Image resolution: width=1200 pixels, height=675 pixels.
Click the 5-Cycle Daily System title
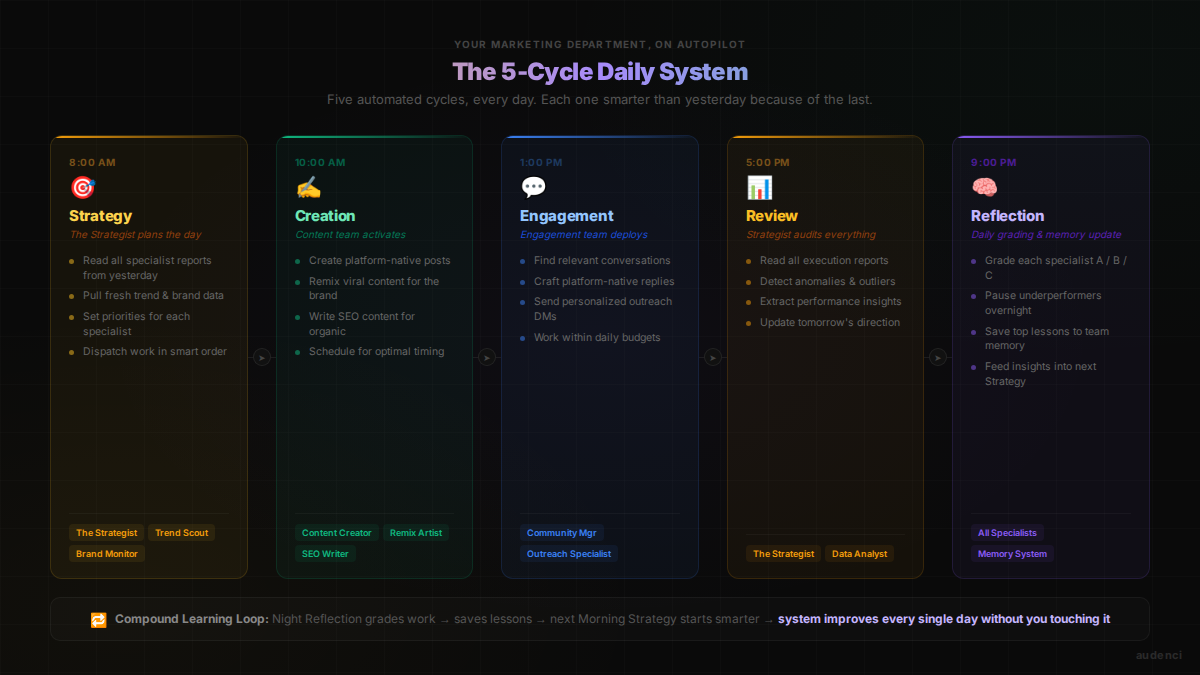(600, 72)
